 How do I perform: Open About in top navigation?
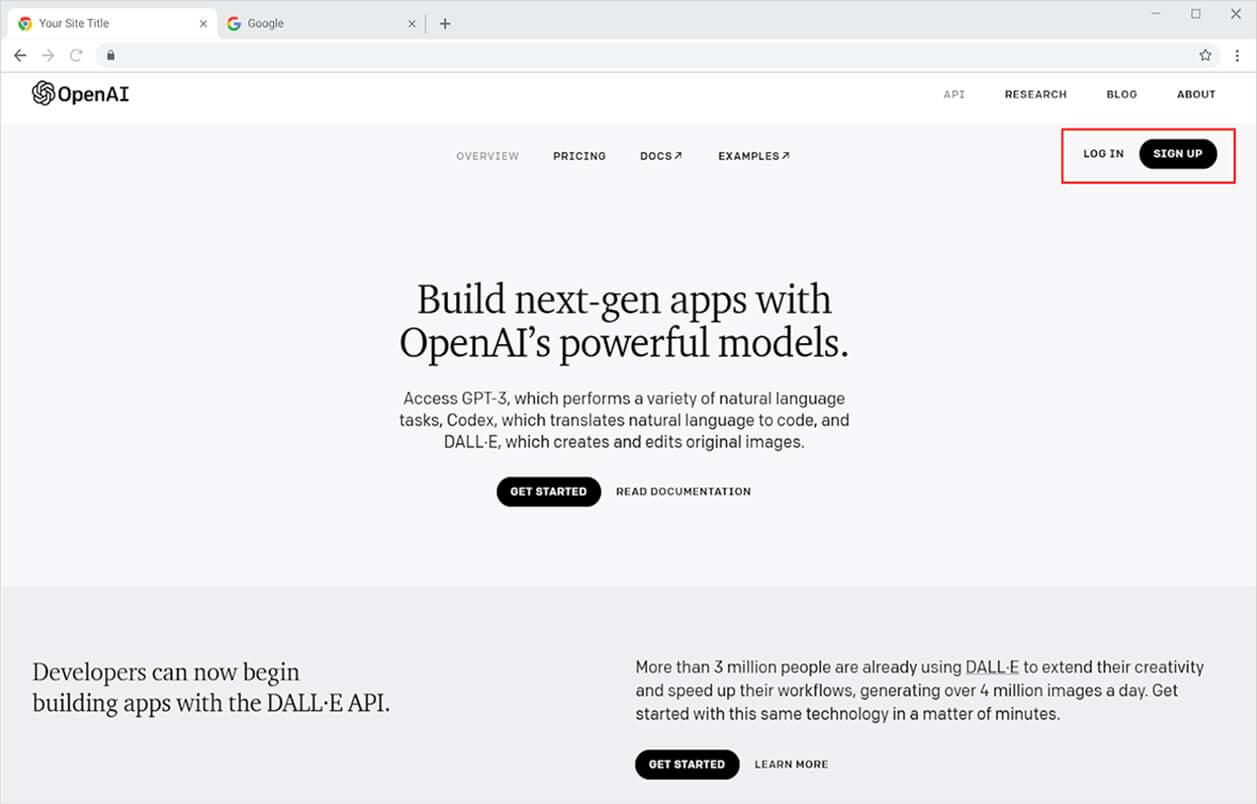[1196, 94]
